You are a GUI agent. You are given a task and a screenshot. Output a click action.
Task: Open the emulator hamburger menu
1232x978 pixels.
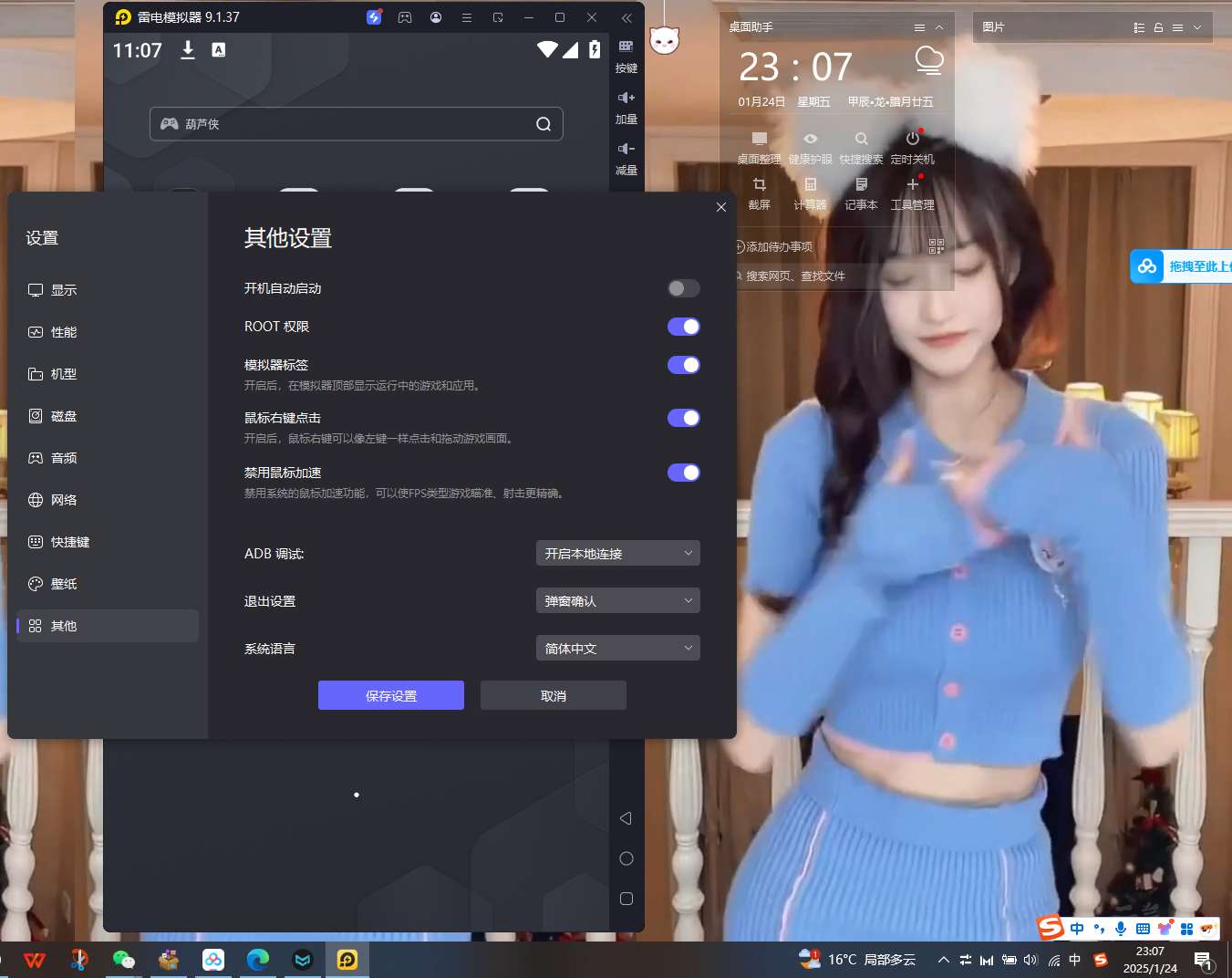(467, 17)
